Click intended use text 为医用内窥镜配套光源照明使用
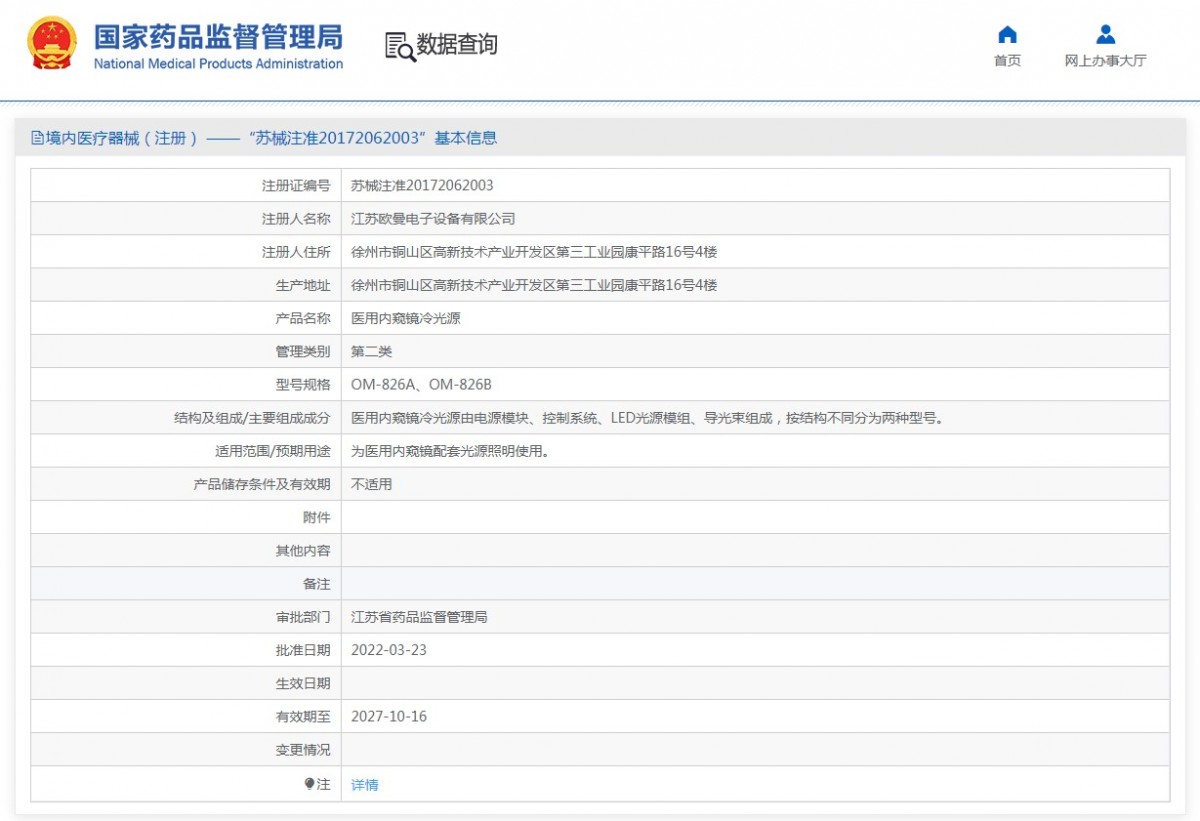The image size is (1200, 821). tap(450, 451)
